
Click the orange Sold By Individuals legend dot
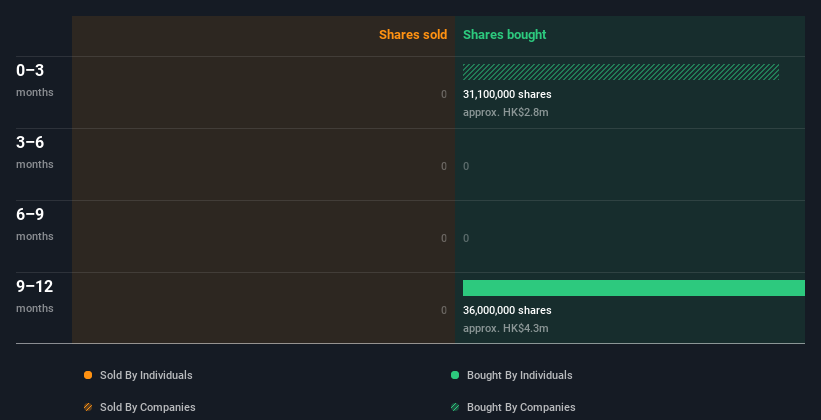tap(88, 375)
